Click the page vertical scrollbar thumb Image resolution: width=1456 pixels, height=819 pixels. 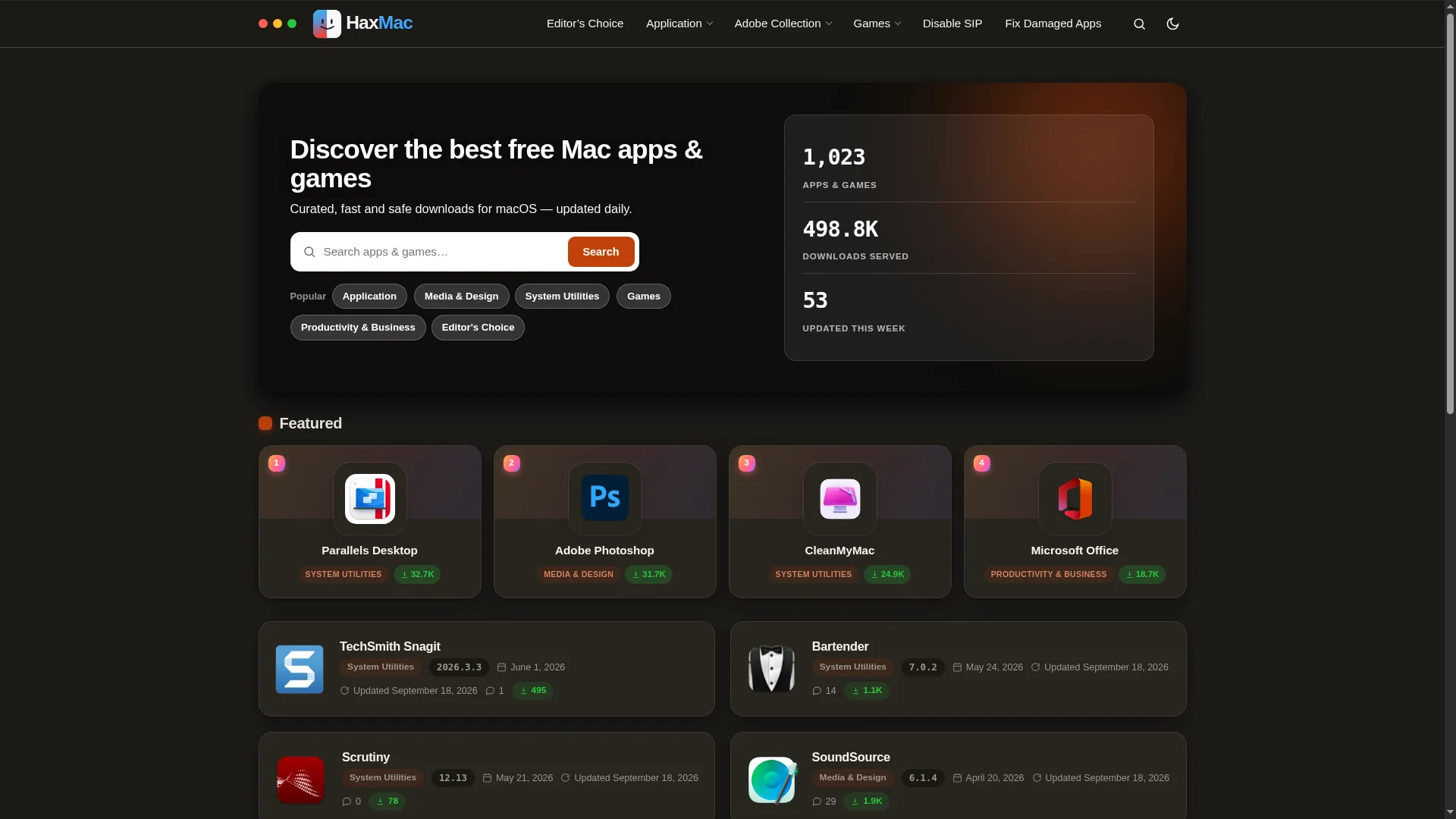1450,215
